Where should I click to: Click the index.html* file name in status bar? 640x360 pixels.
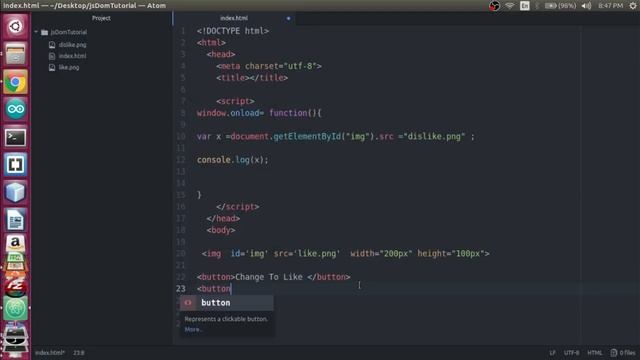(x=50, y=353)
